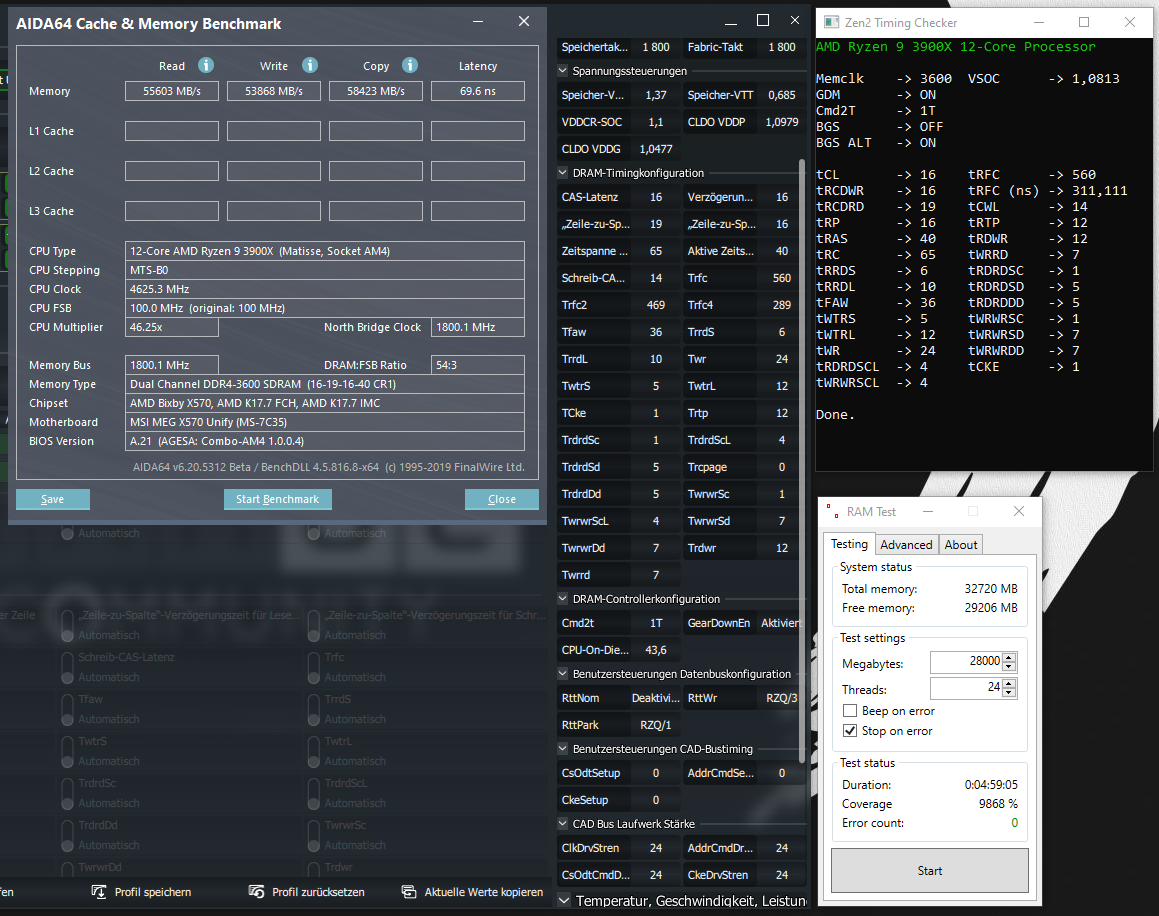Click Start Benchmark in AIDA64
The image size is (1159, 916).
click(277, 499)
